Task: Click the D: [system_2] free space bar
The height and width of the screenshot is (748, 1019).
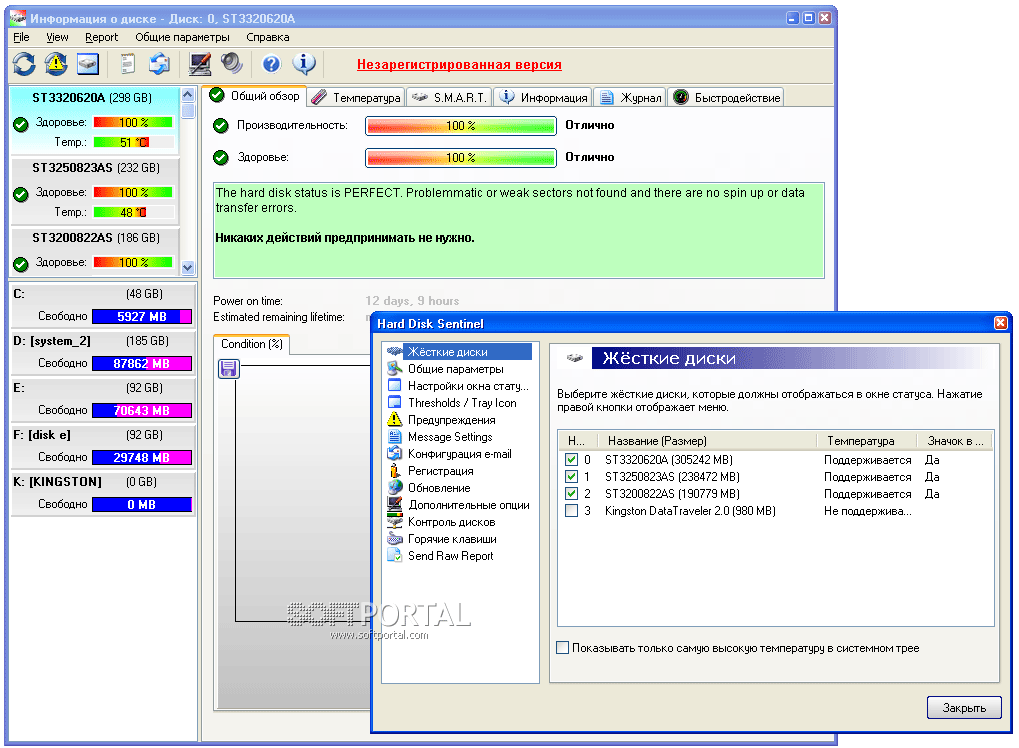Action: click(x=142, y=363)
